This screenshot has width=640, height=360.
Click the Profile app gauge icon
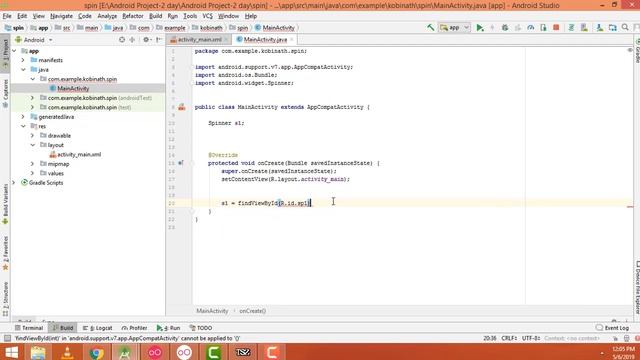coord(531,28)
